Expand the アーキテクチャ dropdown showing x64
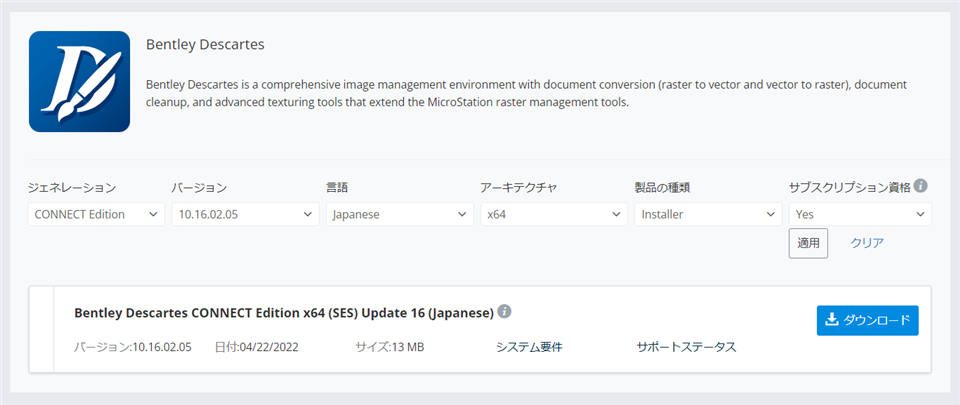960x405 pixels. (x=553, y=214)
